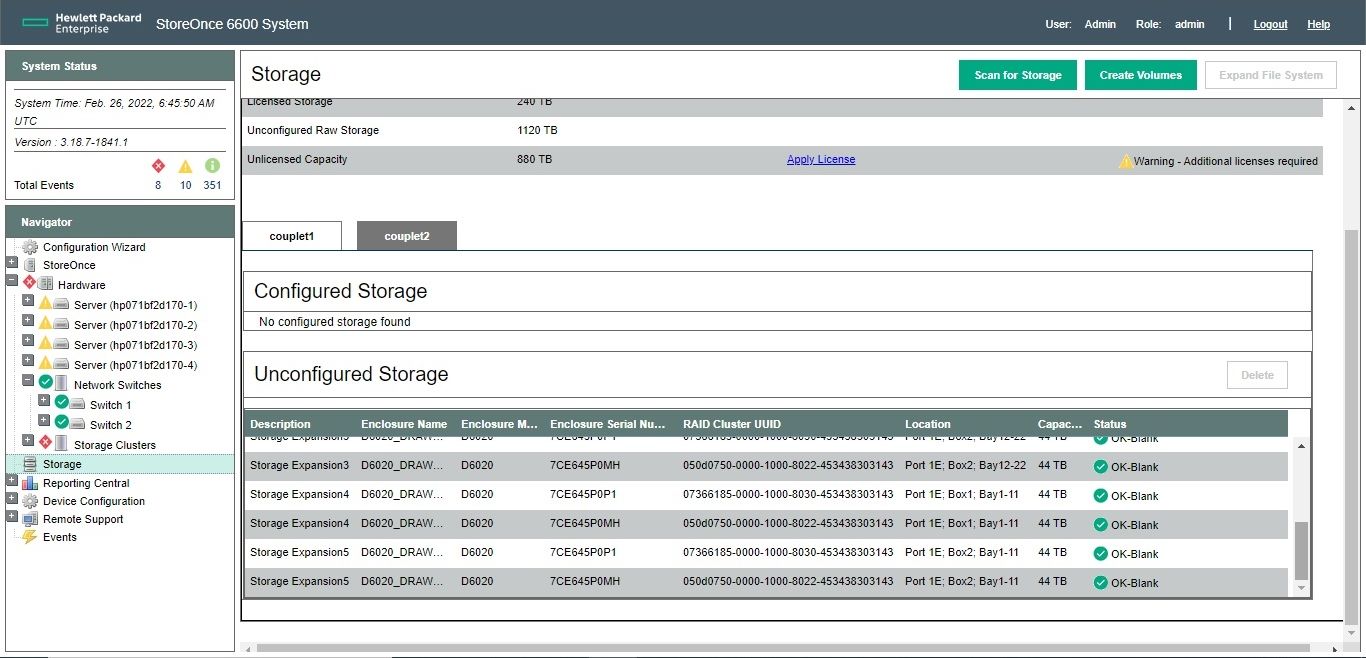The image size is (1366, 658).
Task: Click the Remote Support monitor icon
Action: (x=30, y=519)
